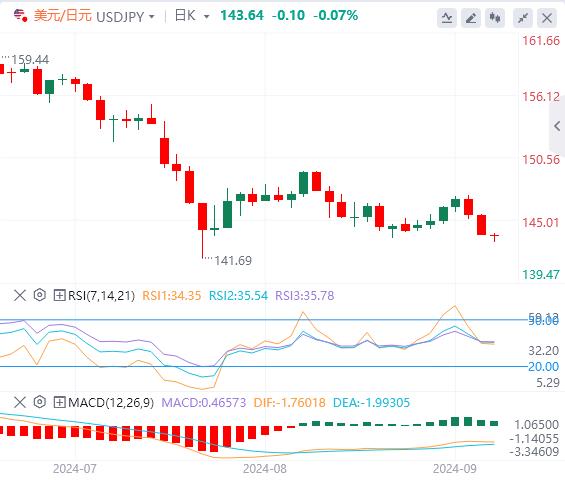This screenshot has width=565, height=481.
Task: Click the RSI 32.20 axis label
Action: click(x=544, y=350)
